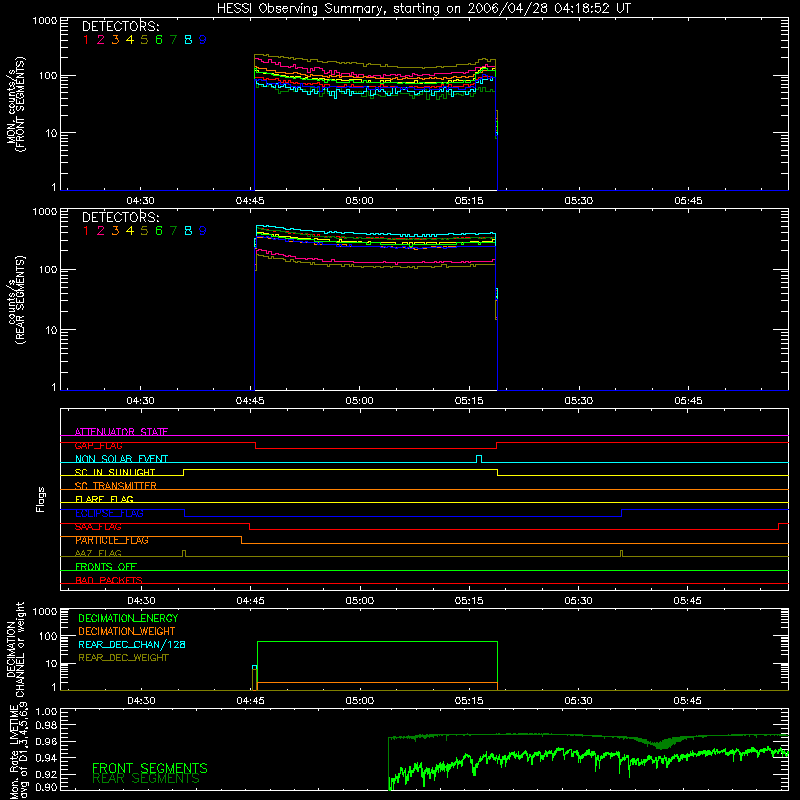Click the DECIMATION panel y-axis title
Screen dimensions: 800x800
click(16, 649)
